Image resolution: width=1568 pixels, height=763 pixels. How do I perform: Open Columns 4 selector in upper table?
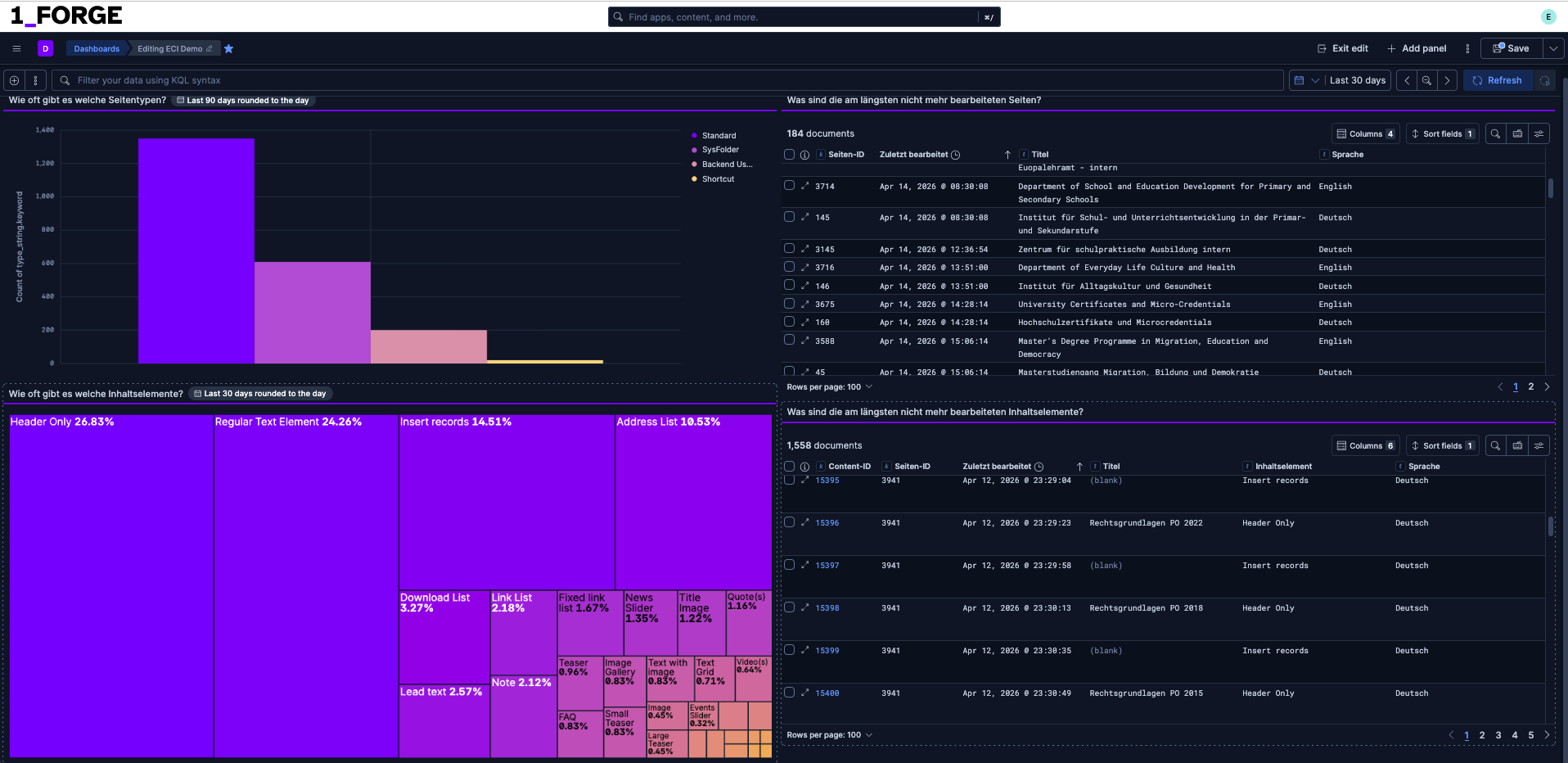tap(1365, 133)
